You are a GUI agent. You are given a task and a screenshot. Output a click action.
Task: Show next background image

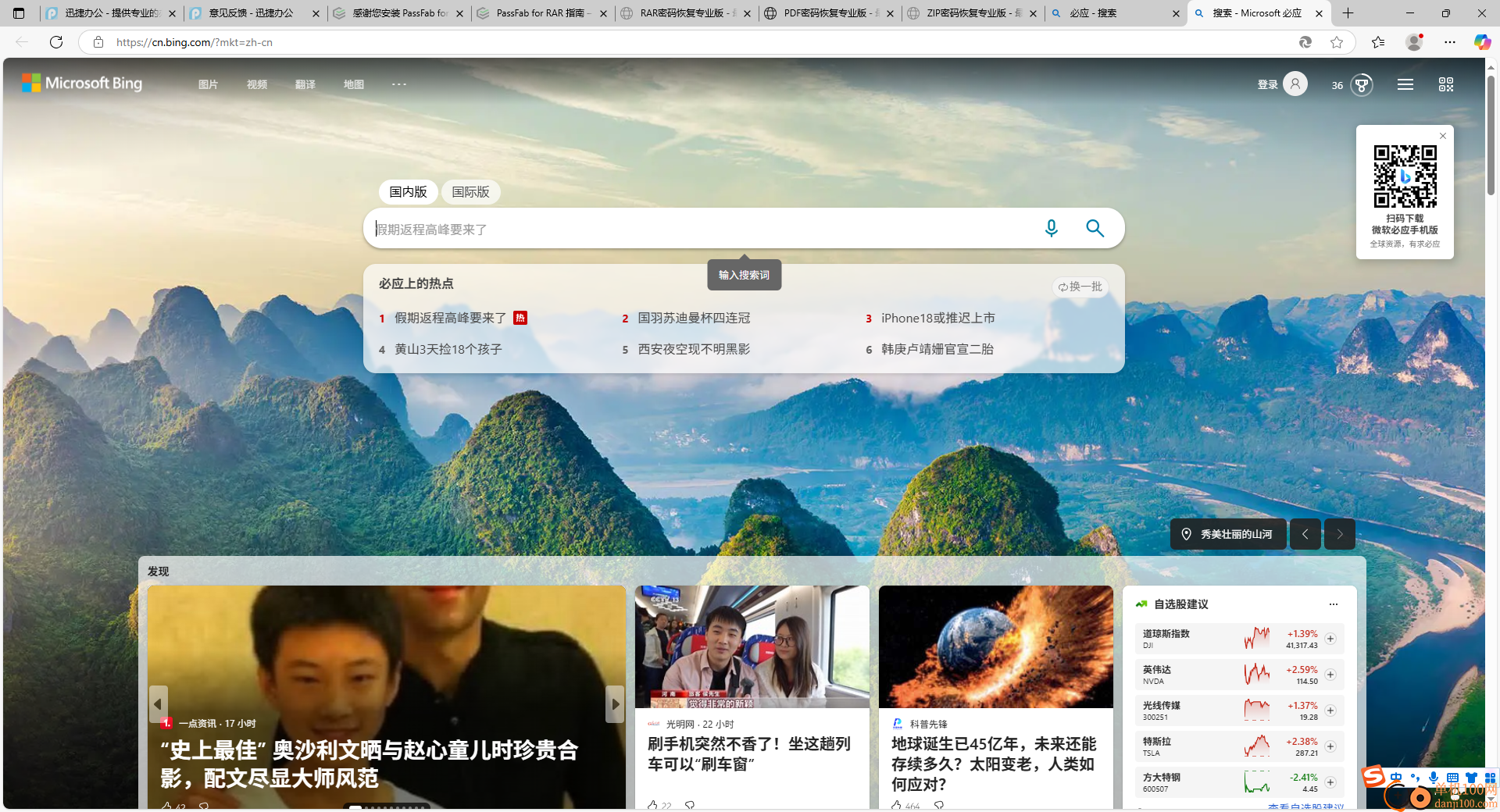coord(1340,534)
